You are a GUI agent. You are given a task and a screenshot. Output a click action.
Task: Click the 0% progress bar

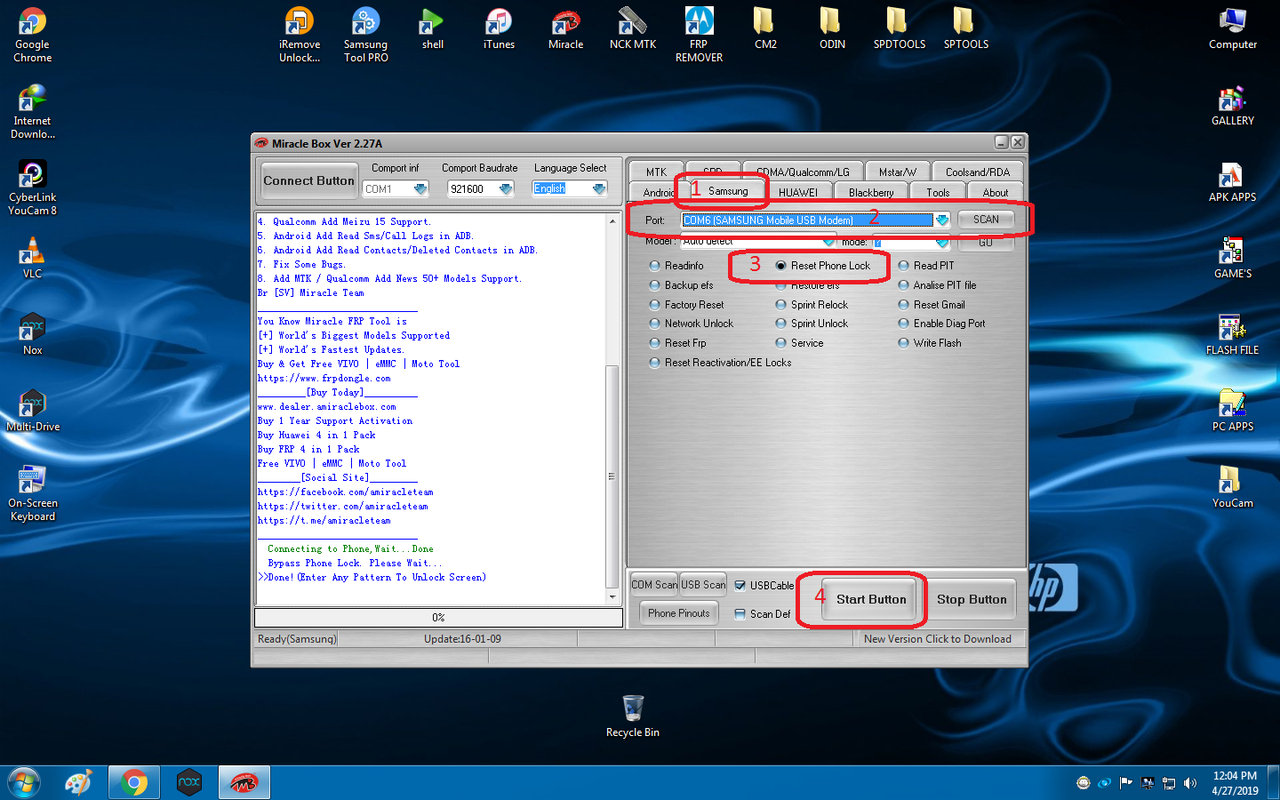(437, 618)
